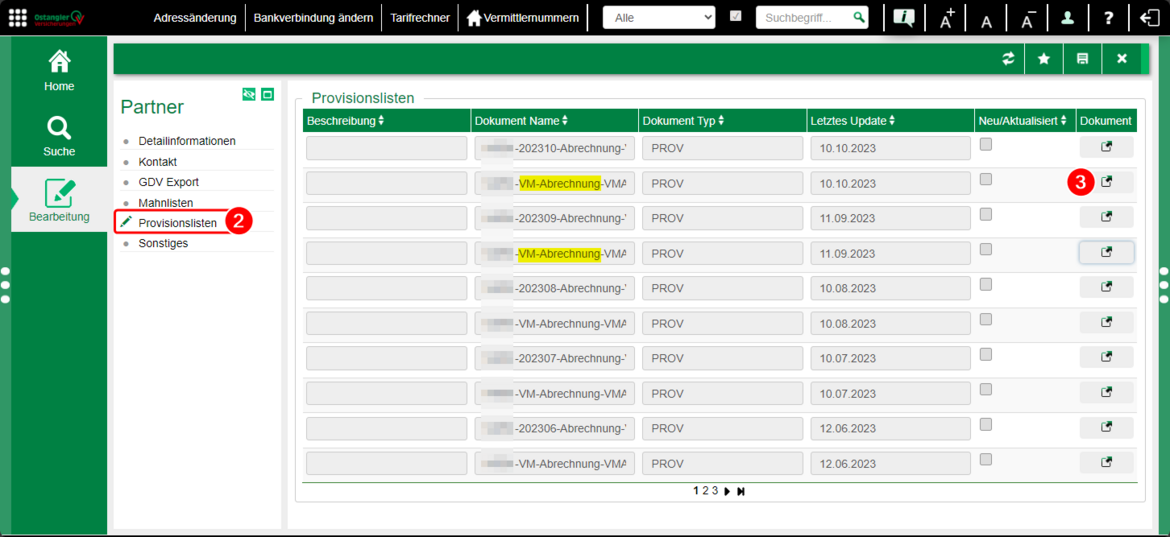Open the info speech bubble icon
Image resolution: width=1170 pixels, height=537 pixels.
coord(904,18)
